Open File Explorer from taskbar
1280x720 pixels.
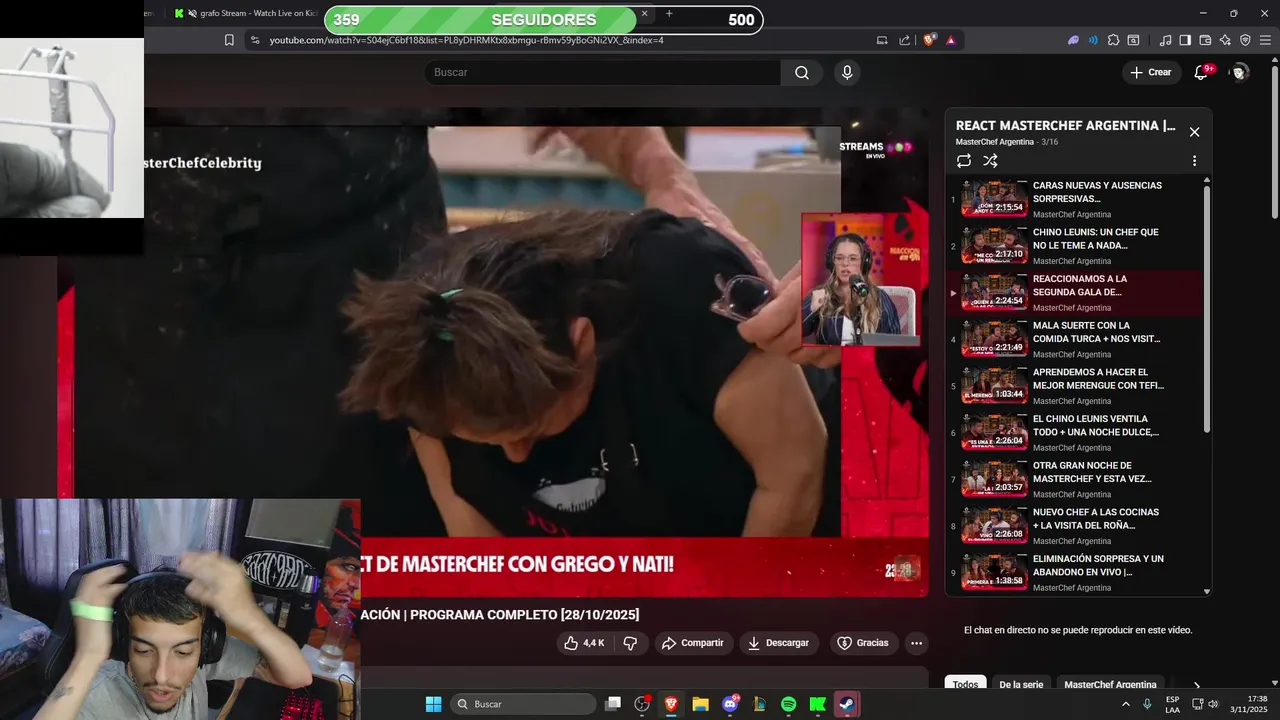700,704
